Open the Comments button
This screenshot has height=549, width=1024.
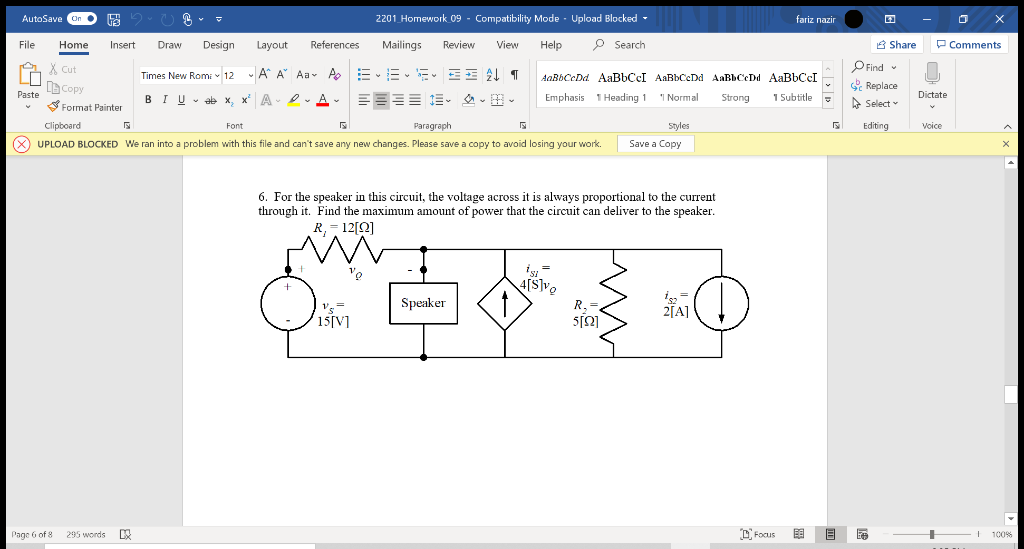pos(968,44)
